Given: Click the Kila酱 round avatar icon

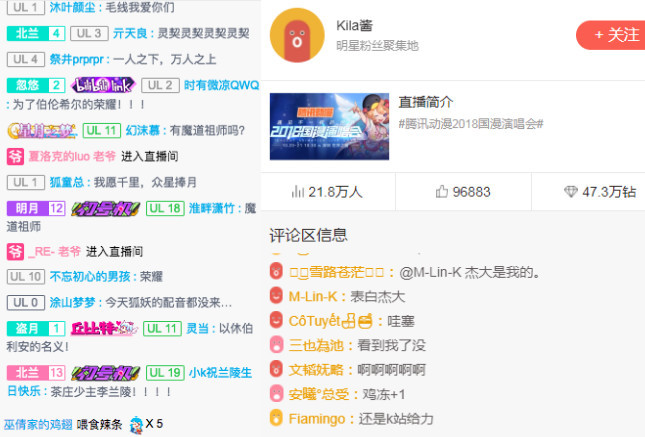Looking at the screenshot, I should (297, 35).
